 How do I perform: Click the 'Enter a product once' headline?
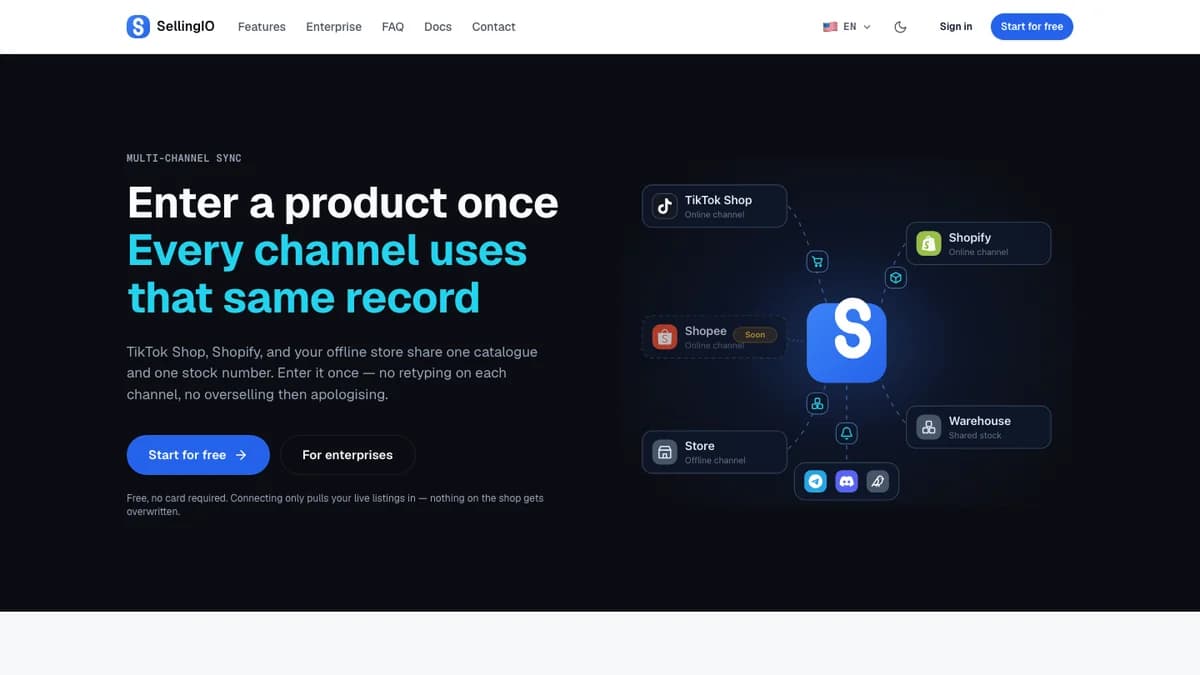(x=343, y=203)
